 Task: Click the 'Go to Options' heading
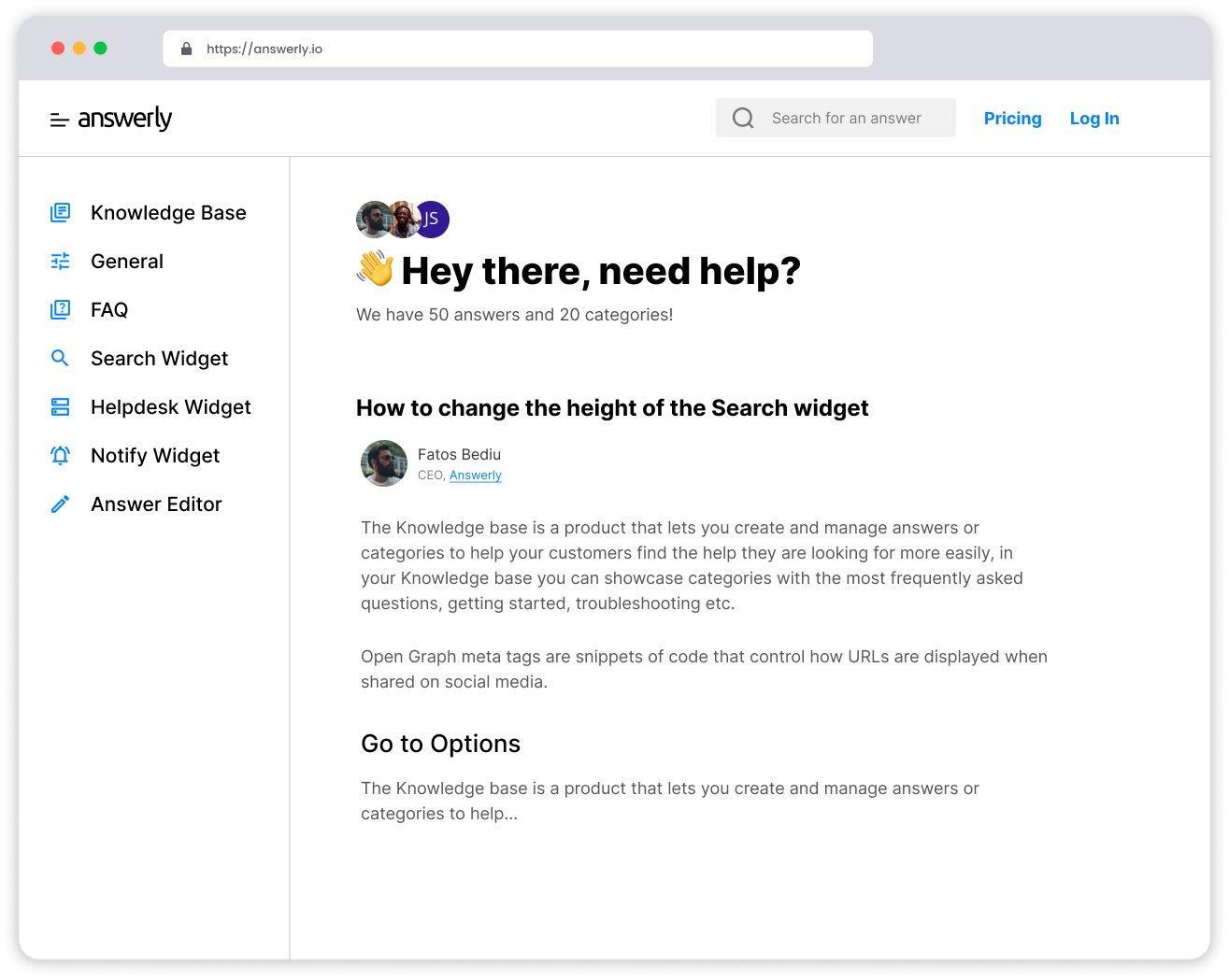[x=440, y=744]
